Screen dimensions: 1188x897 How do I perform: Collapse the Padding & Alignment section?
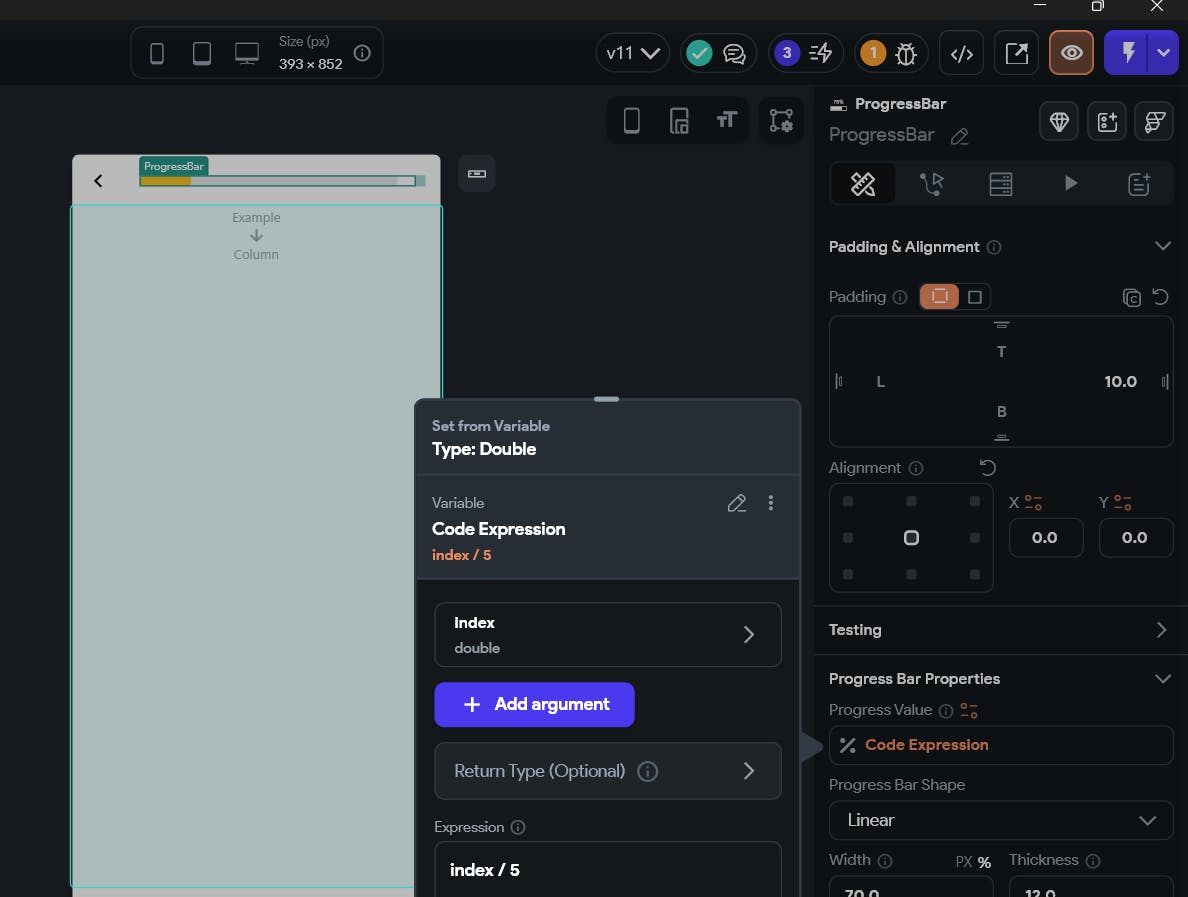(1162, 246)
